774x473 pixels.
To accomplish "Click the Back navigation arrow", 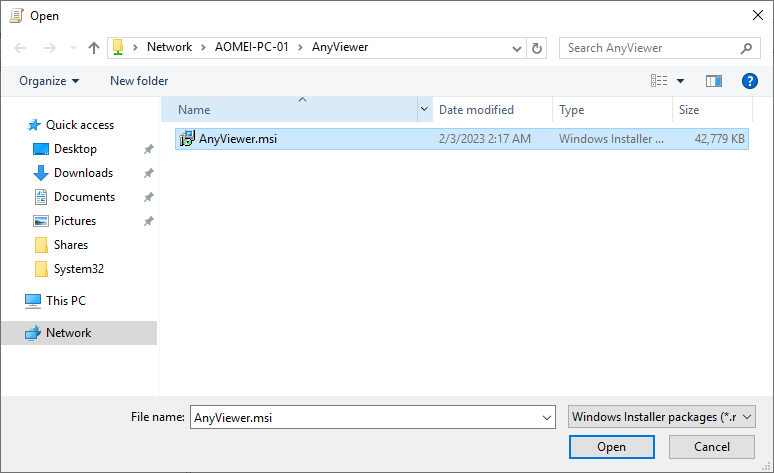I will pyautogui.click(x=21, y=48).
